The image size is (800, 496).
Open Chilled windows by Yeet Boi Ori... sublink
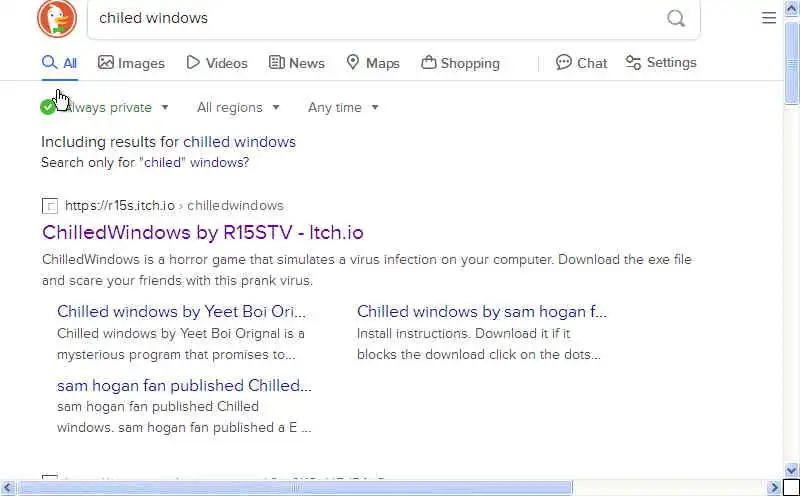tap(182, 312)
